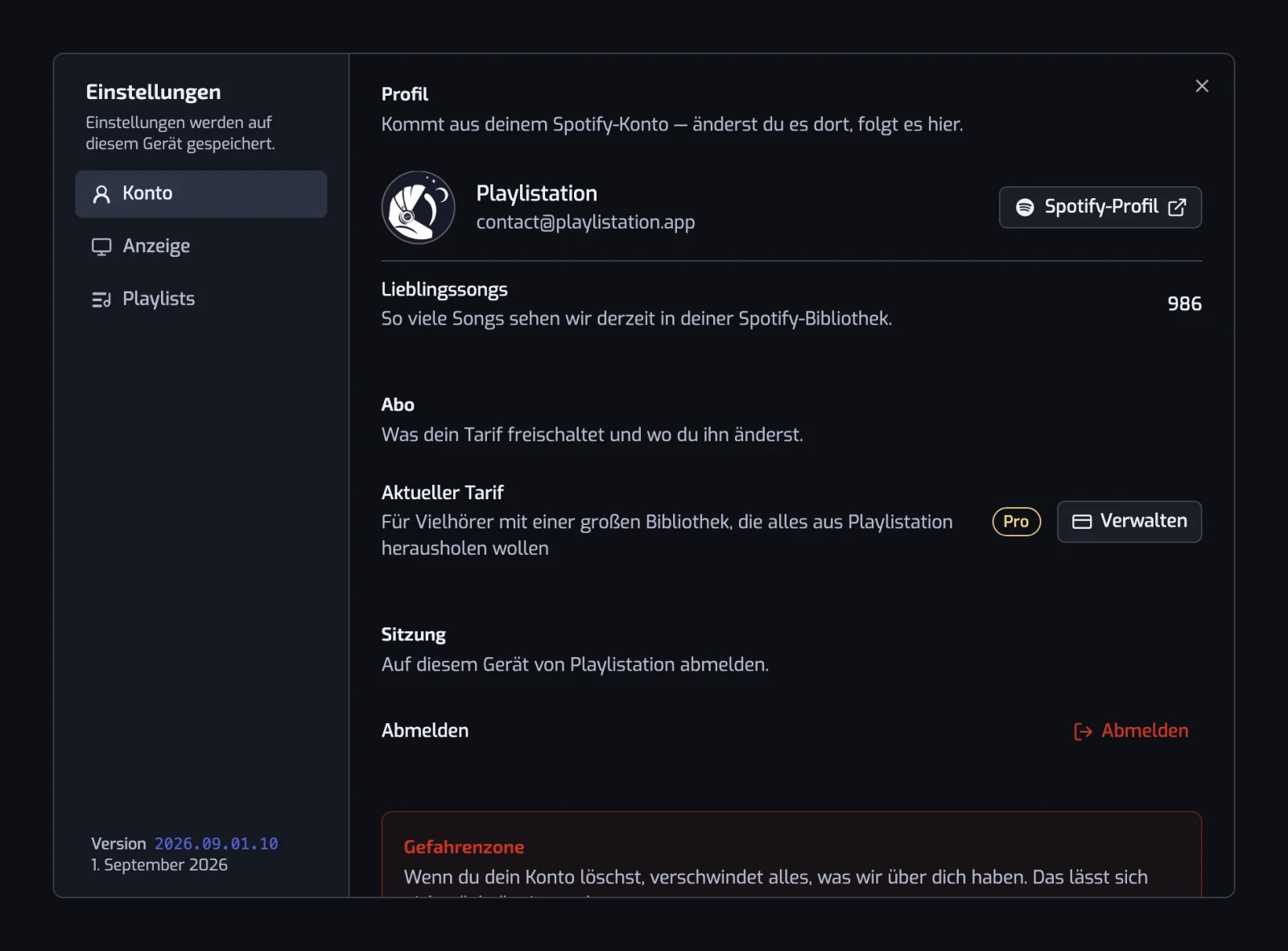The width and height of the screenshot is (1288, 951).
Task: Click the email contact@playlistation.app
Action: 585,222
